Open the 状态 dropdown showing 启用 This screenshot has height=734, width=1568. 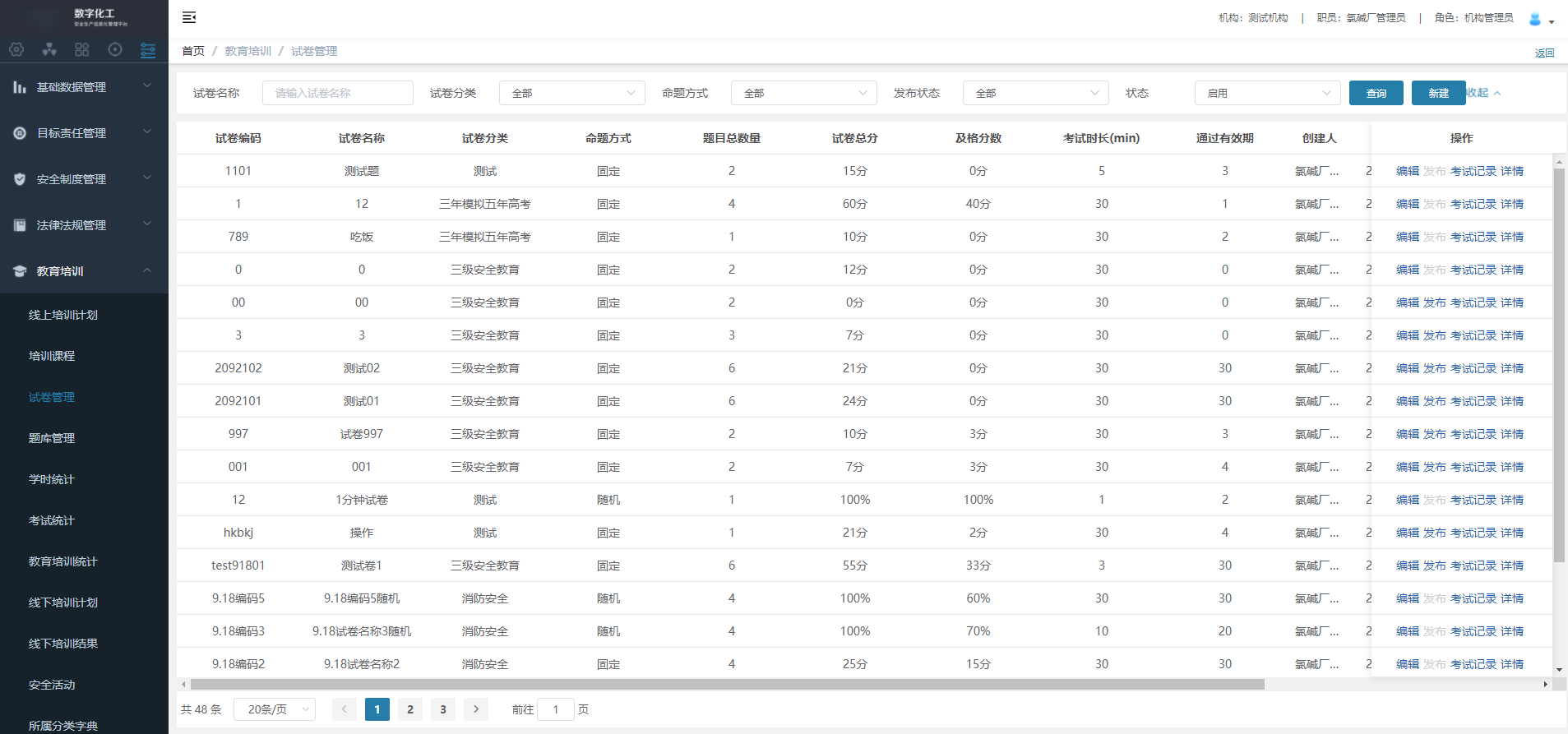(x=1267, y=93)
